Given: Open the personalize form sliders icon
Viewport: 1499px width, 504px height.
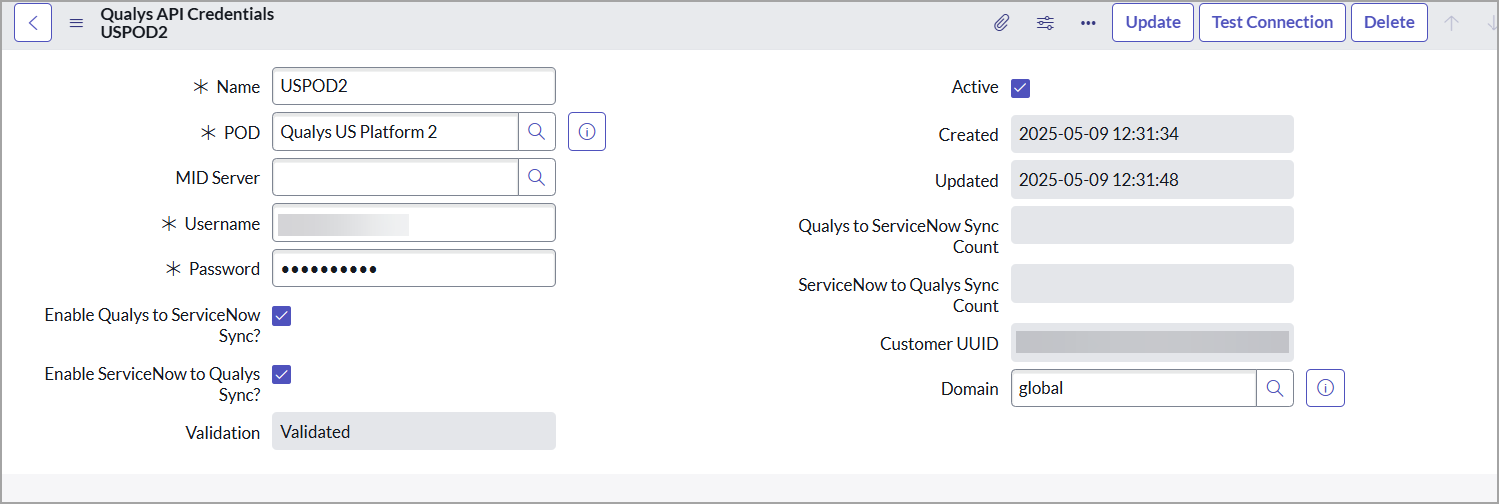Looking at the screenshot, I should (x=1045, y=22).
